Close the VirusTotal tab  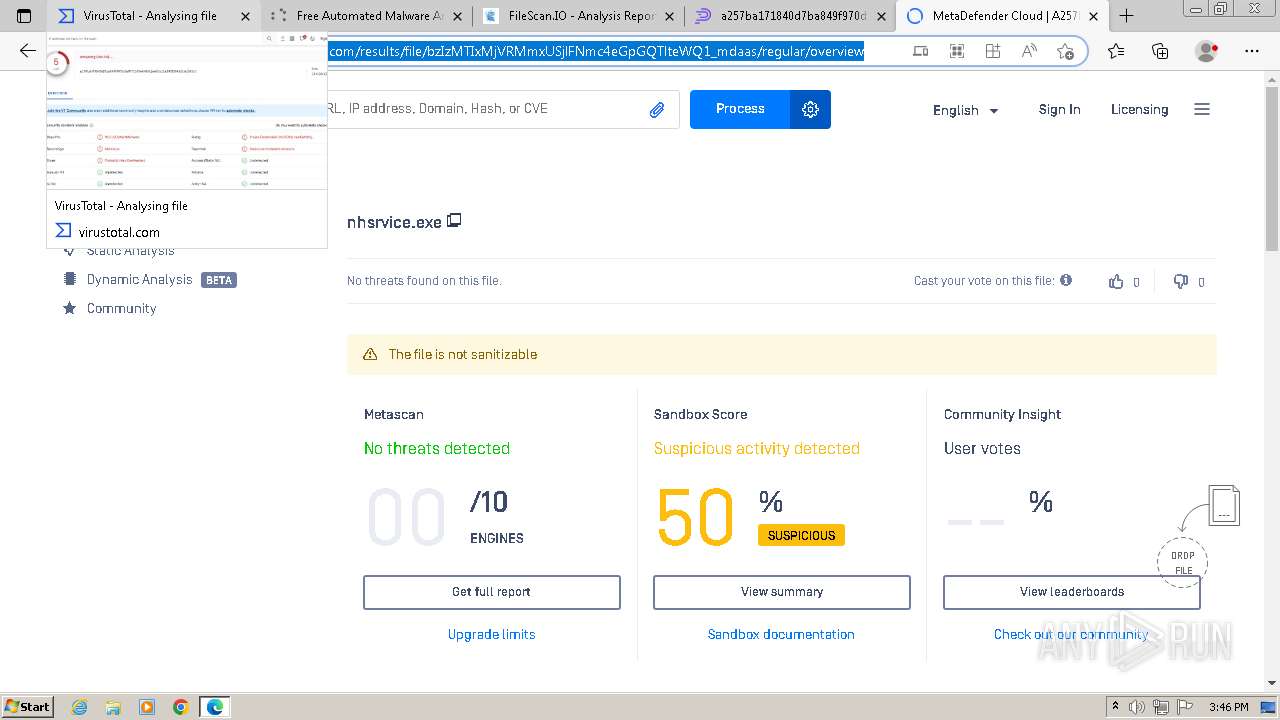[246, 16]
